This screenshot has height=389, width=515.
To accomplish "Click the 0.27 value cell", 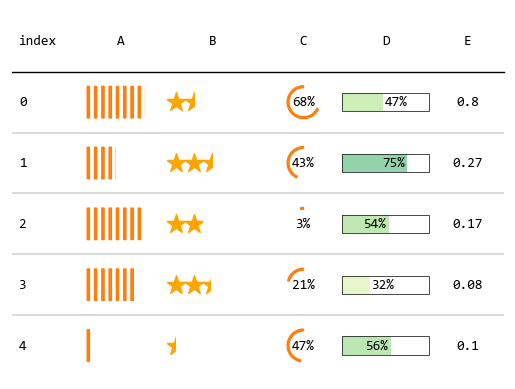I will pos(467,163).
